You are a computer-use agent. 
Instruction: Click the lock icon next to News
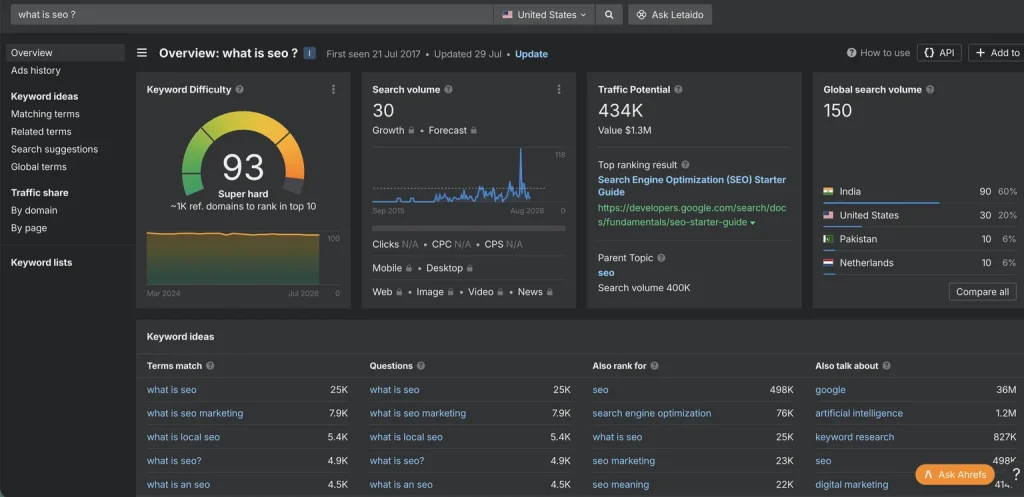click(x=550, y=292)
